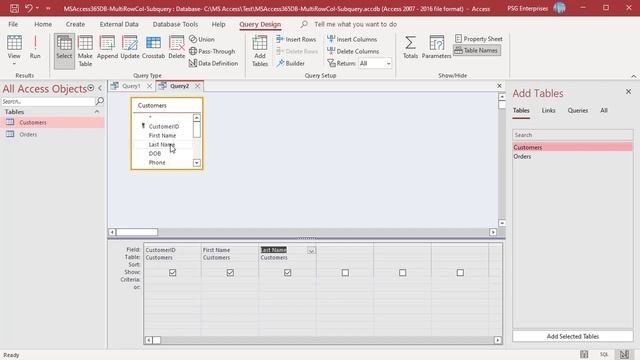This screenshot has height=360, width=640.
Task: Click Insert Rows in Query Setup
Action: pos(296,39)
